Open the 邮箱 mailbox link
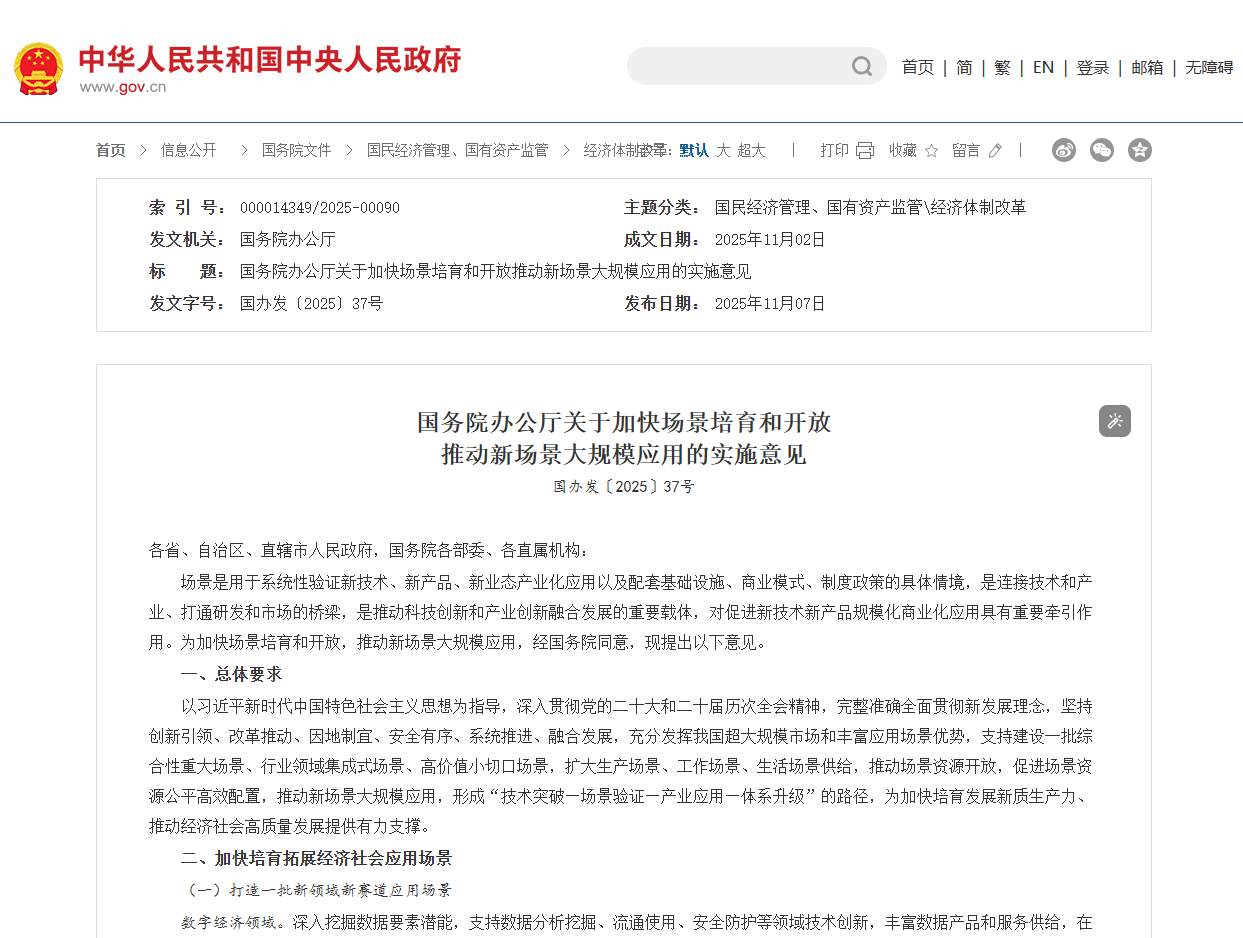Screen dimensions: 1243x938 click(x=1147, y=67)
